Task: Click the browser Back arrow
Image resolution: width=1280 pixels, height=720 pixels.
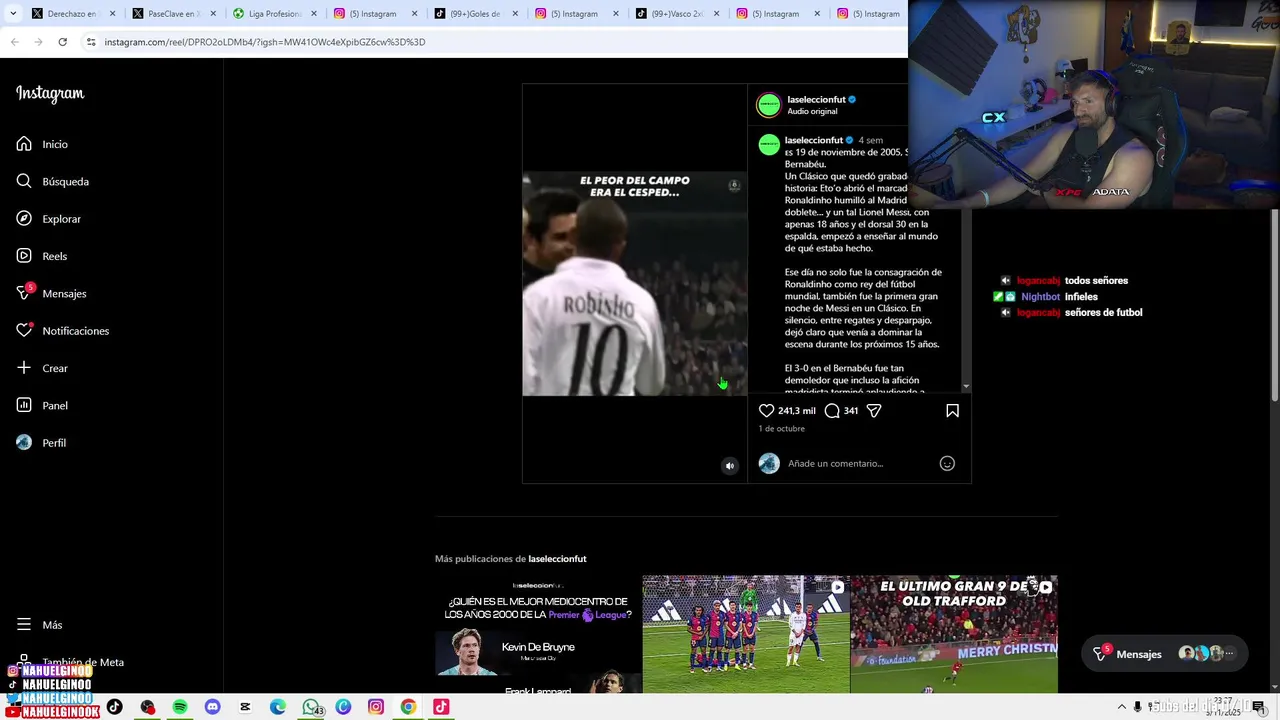Action: pos(14,42)
